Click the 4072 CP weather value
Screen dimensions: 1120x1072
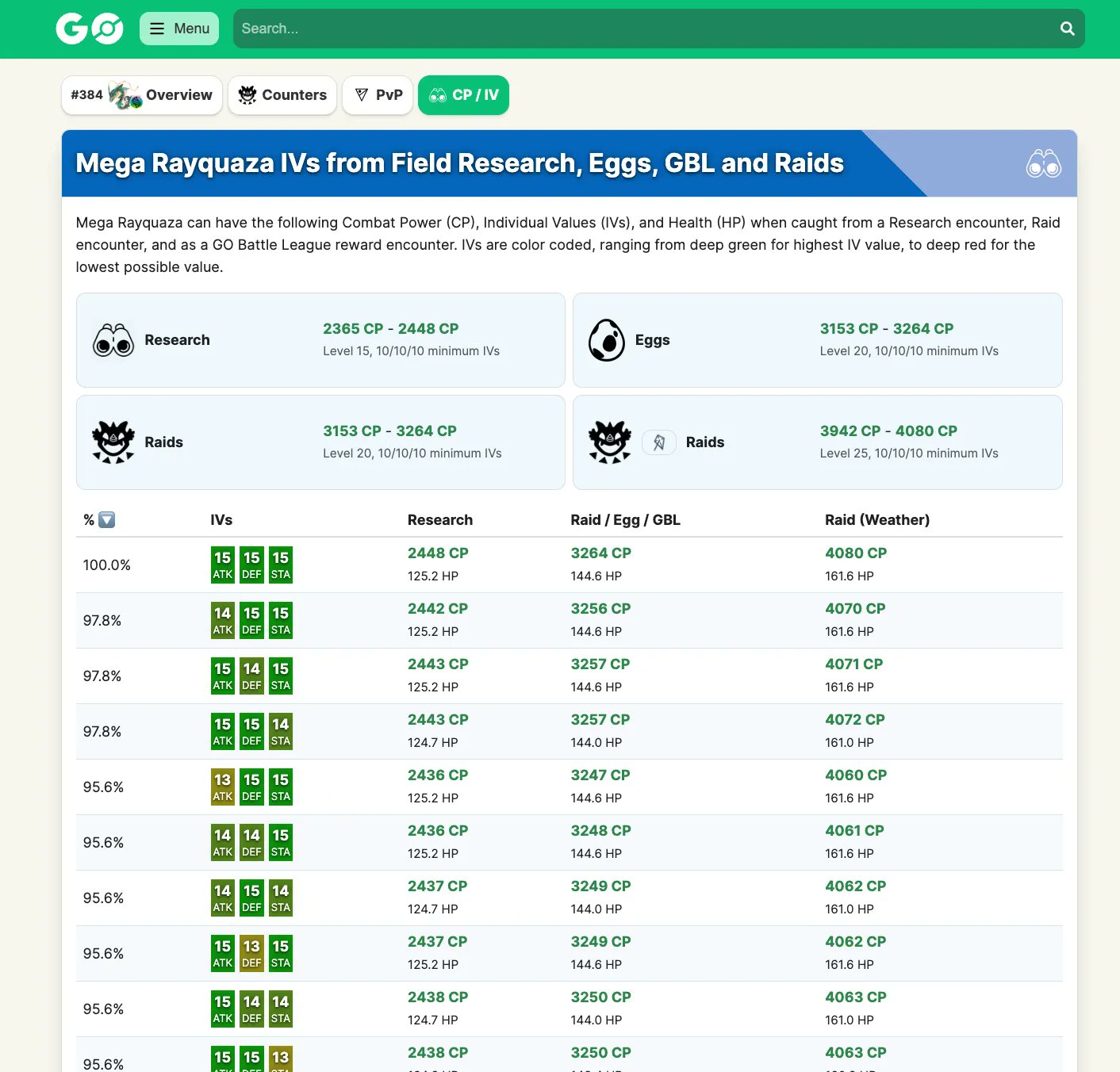(855, 720)
